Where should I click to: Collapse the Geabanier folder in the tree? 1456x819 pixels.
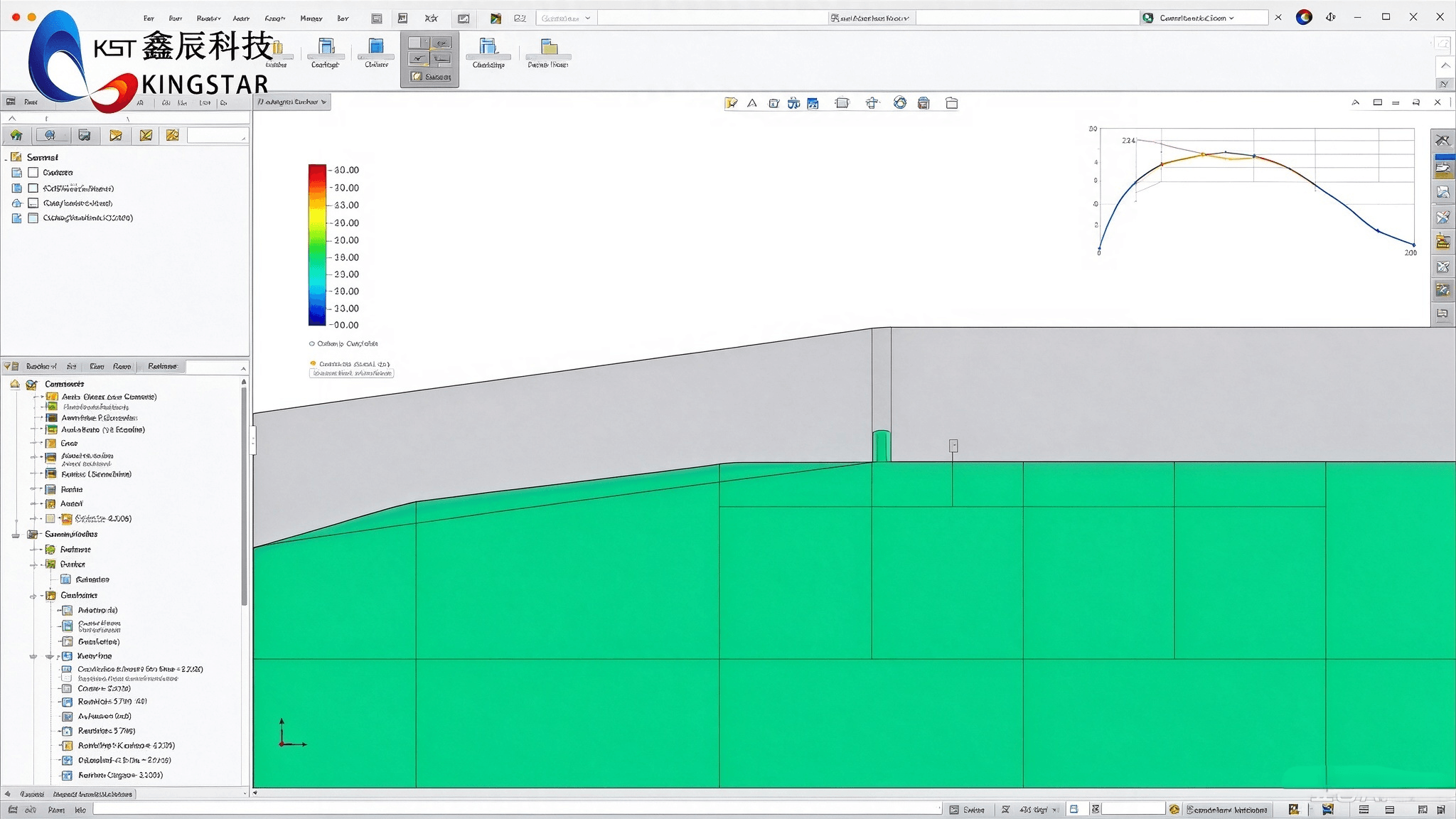(x=33, y=596)
